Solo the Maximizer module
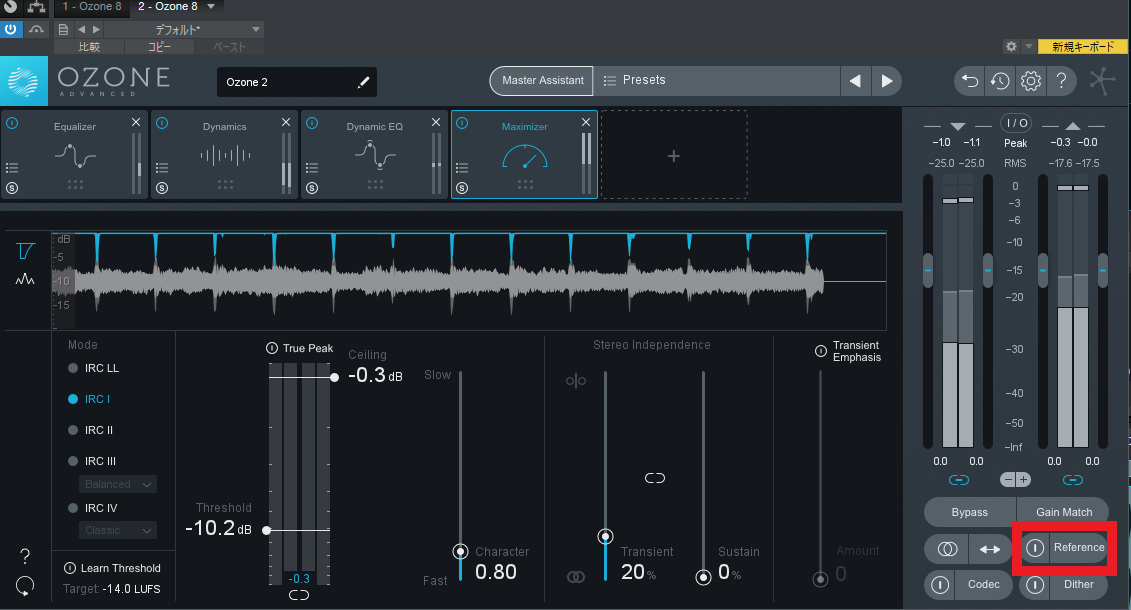Viewport: 1131px width, 610px height. [x=462, y=188]
